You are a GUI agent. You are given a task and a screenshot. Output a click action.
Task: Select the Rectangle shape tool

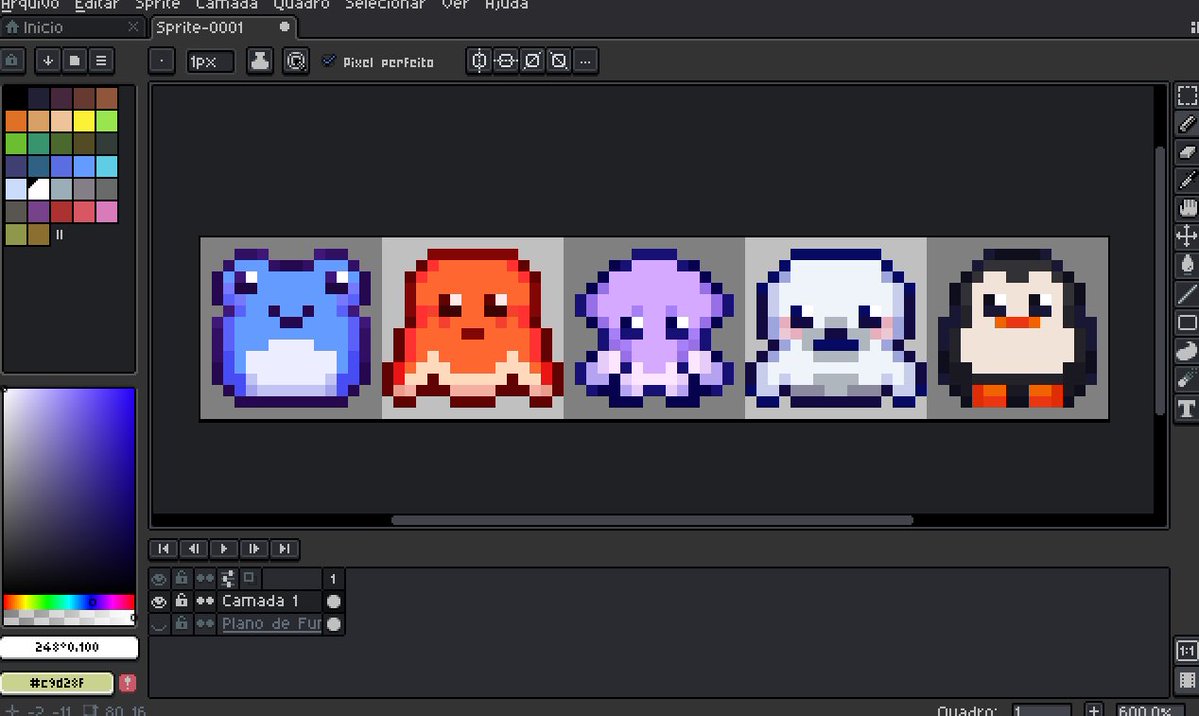[1186, 322]
